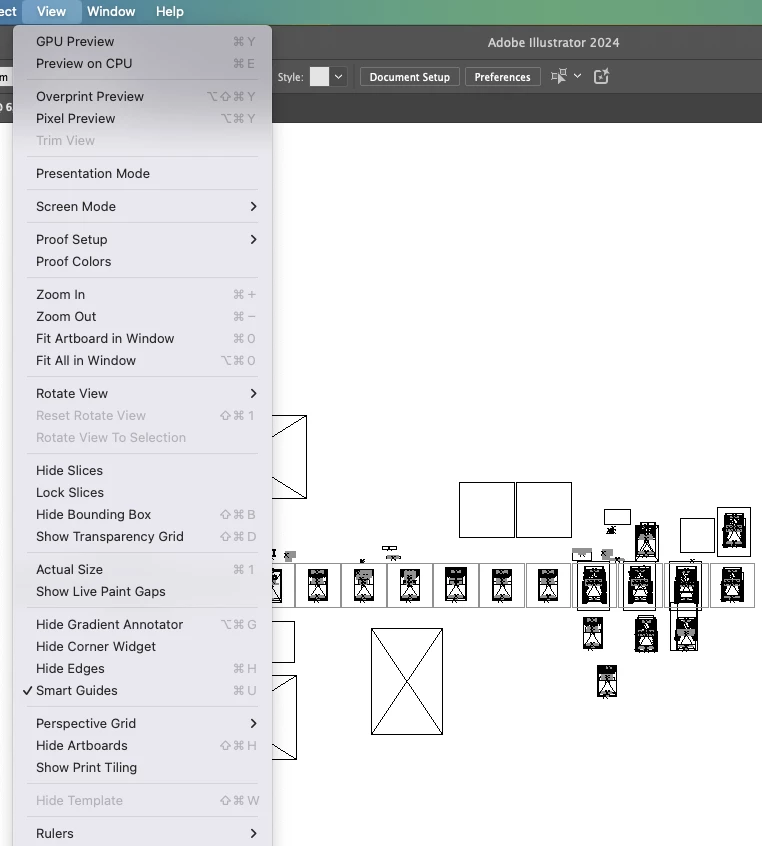
Task: Click the isolated artwork thumbnail below the others
Action: click(x=607, y=681)
